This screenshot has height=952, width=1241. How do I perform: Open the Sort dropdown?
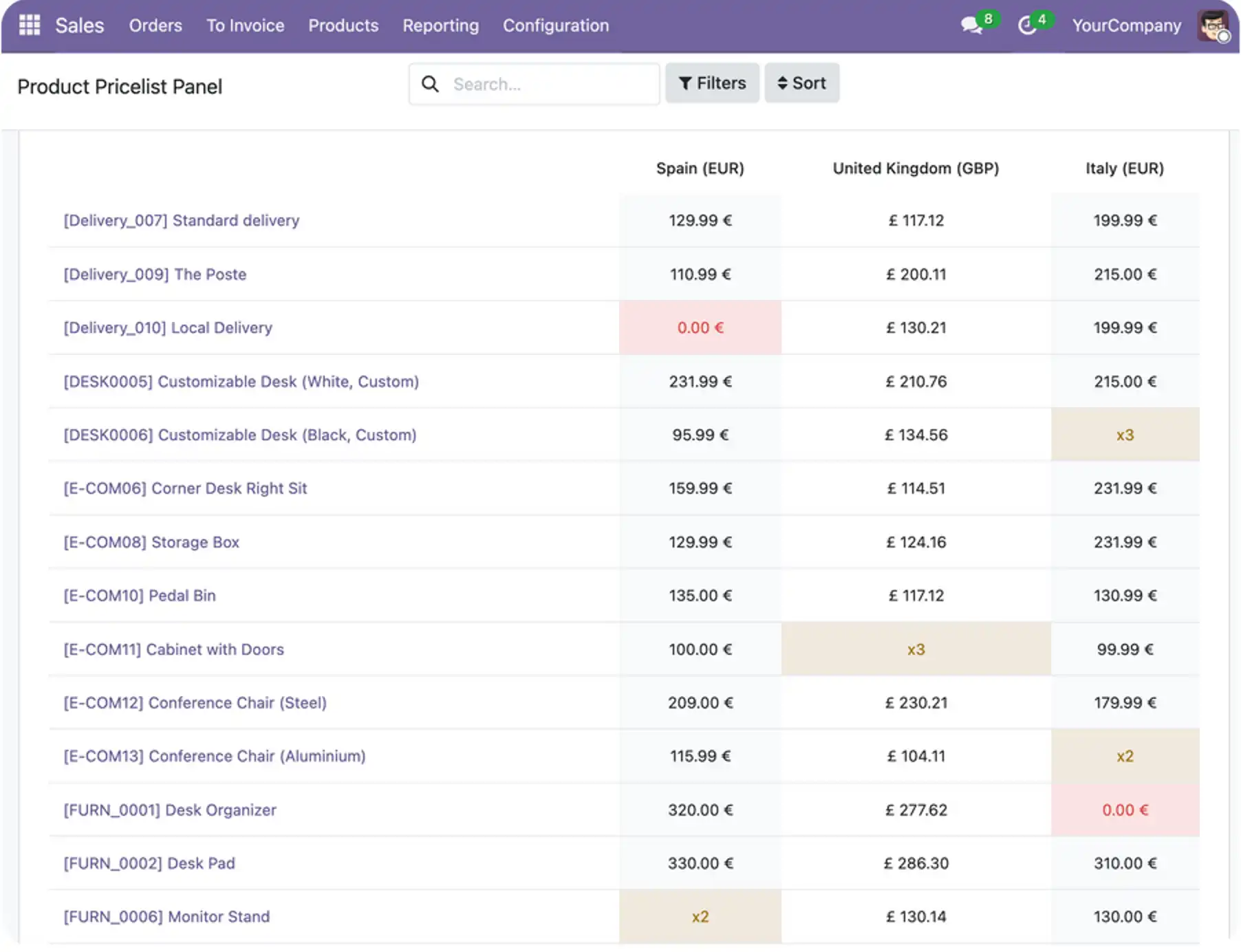point(801,83)
